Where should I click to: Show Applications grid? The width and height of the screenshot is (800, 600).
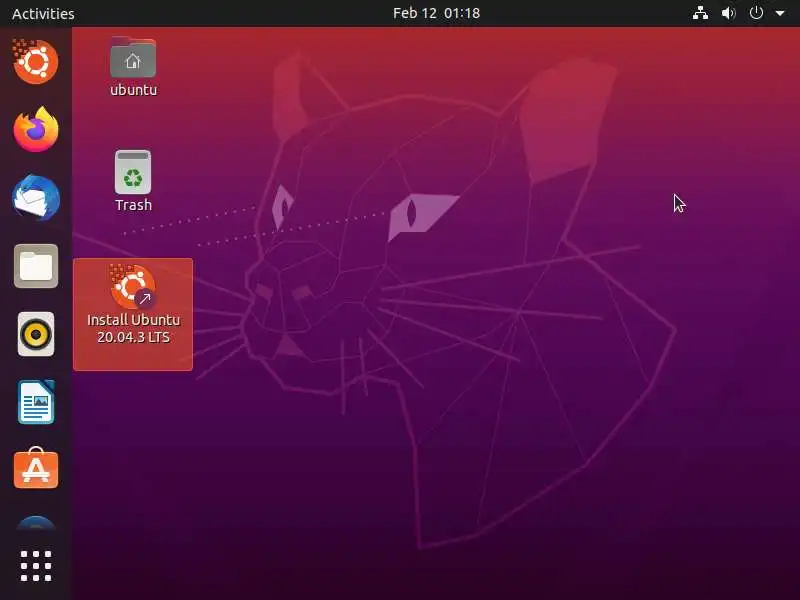(36, 566)
